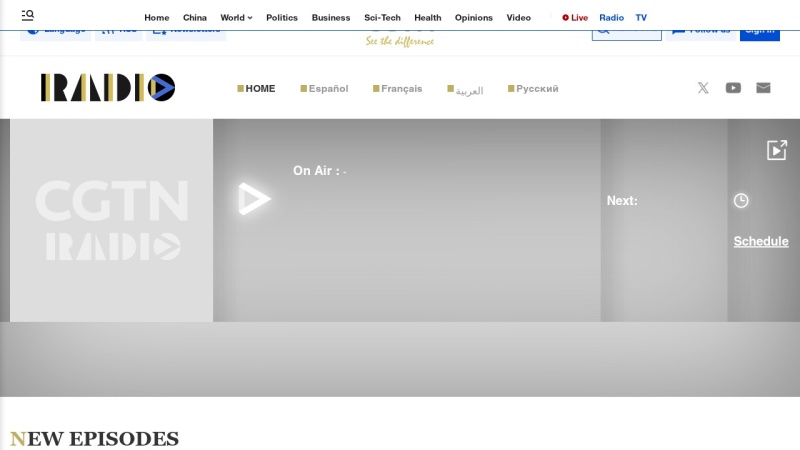Screen dimensions: 800x450
Task: Open the X (Twitter) social icon
Action: (x=703, y=88)
